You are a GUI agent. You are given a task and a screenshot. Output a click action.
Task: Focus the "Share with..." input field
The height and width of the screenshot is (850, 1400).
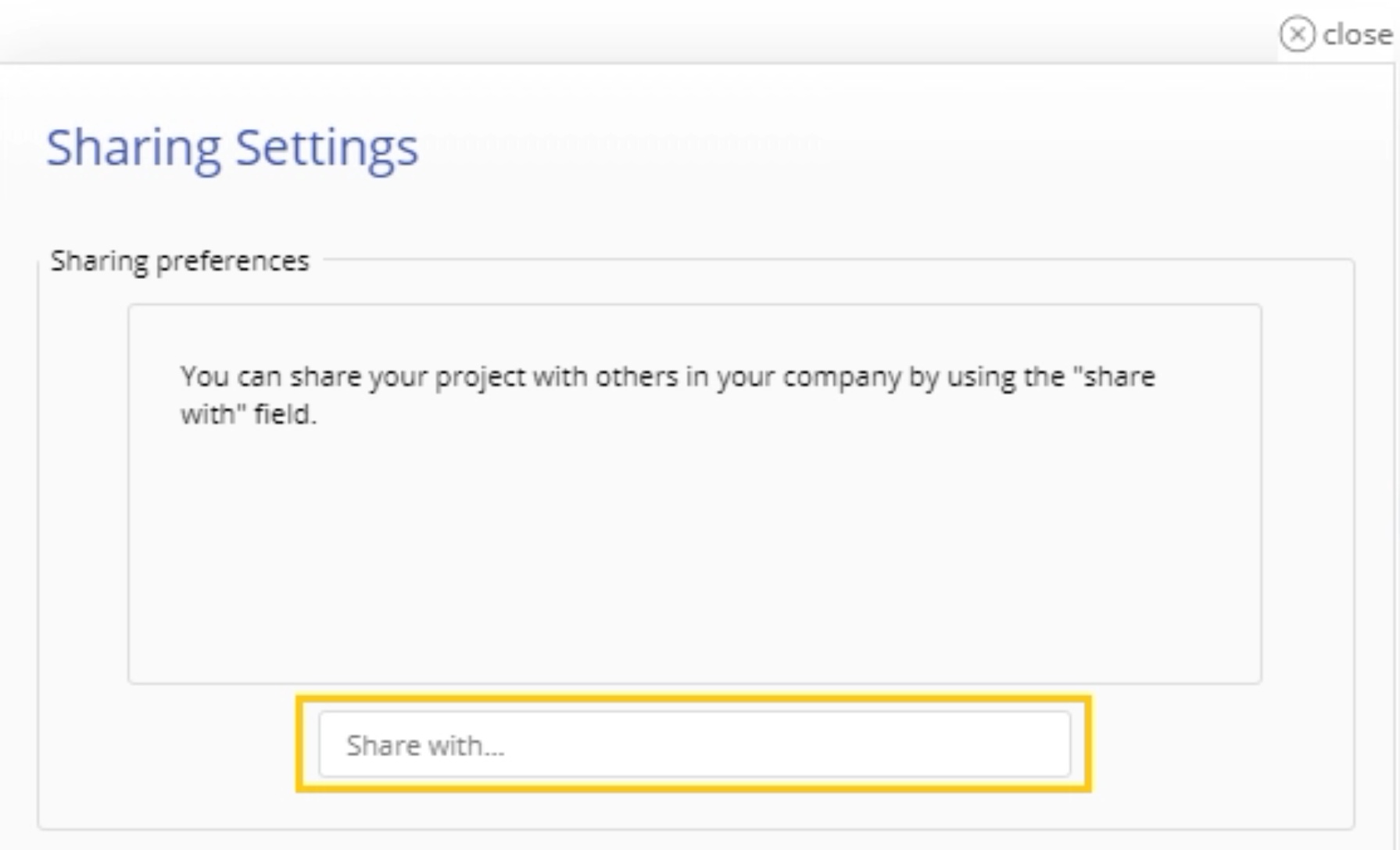pyautogui.click(x=694, y=745)
